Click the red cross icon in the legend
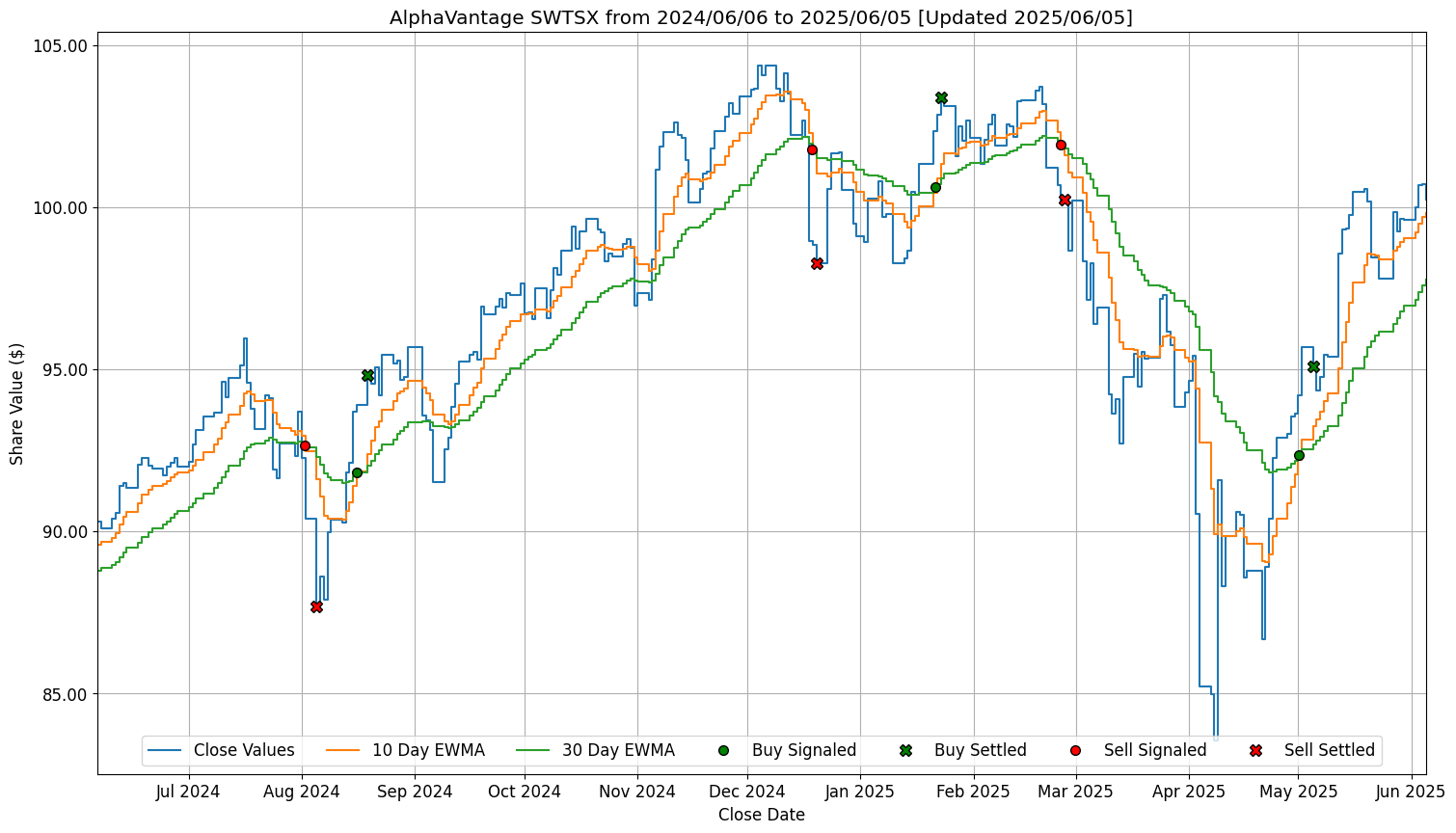The width and height of the screenshot is (1456, 833). [x=1255, y=750]
